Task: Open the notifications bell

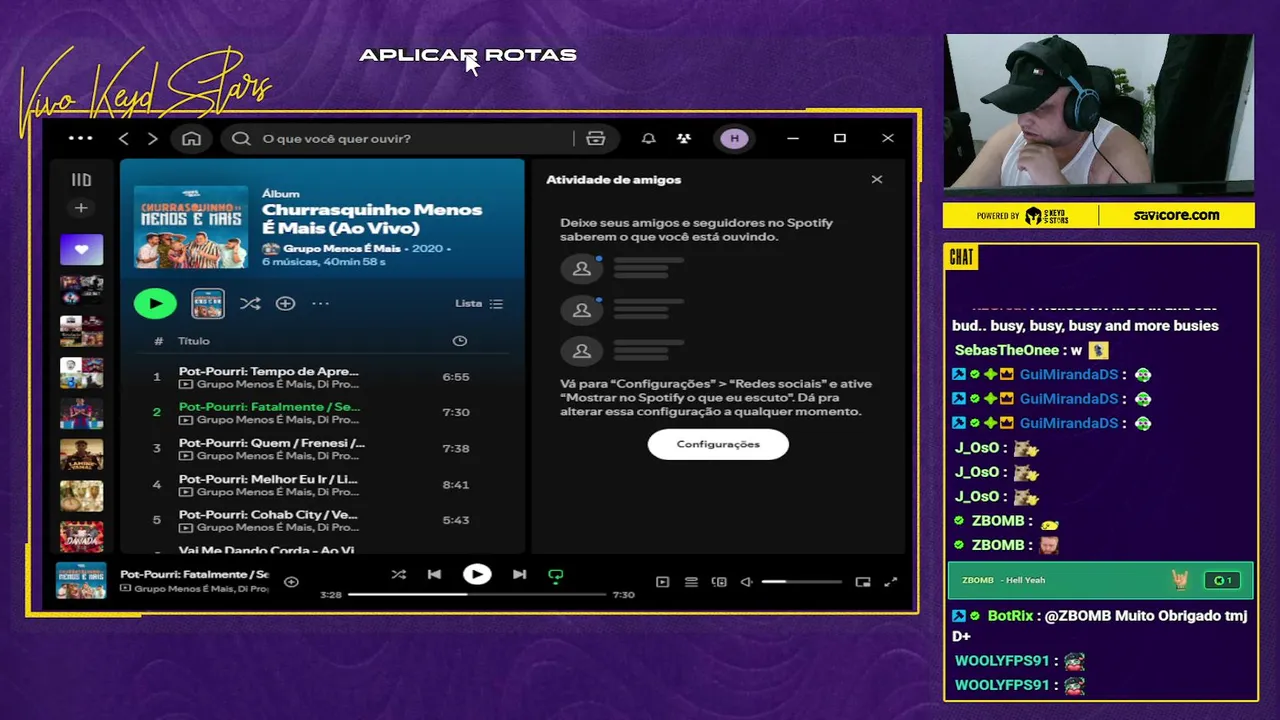Action: pos(648,138)
